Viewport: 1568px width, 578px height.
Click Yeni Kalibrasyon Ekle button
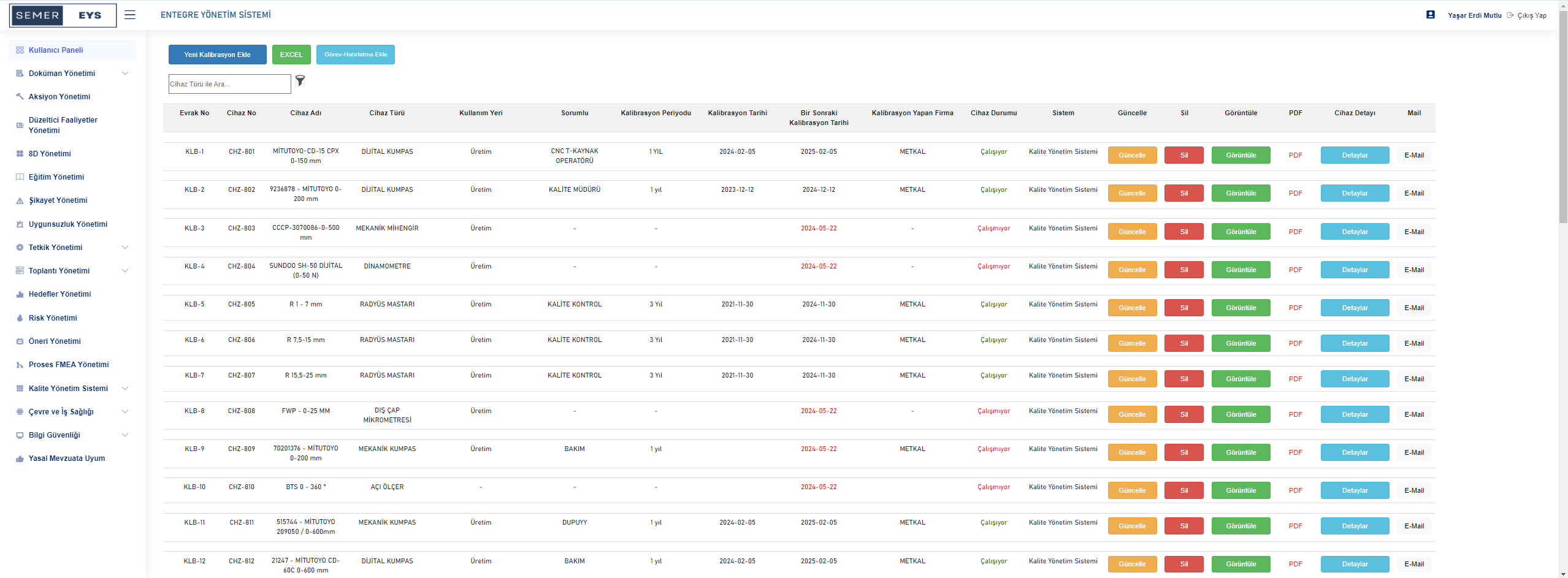click(x=217, y=55)
